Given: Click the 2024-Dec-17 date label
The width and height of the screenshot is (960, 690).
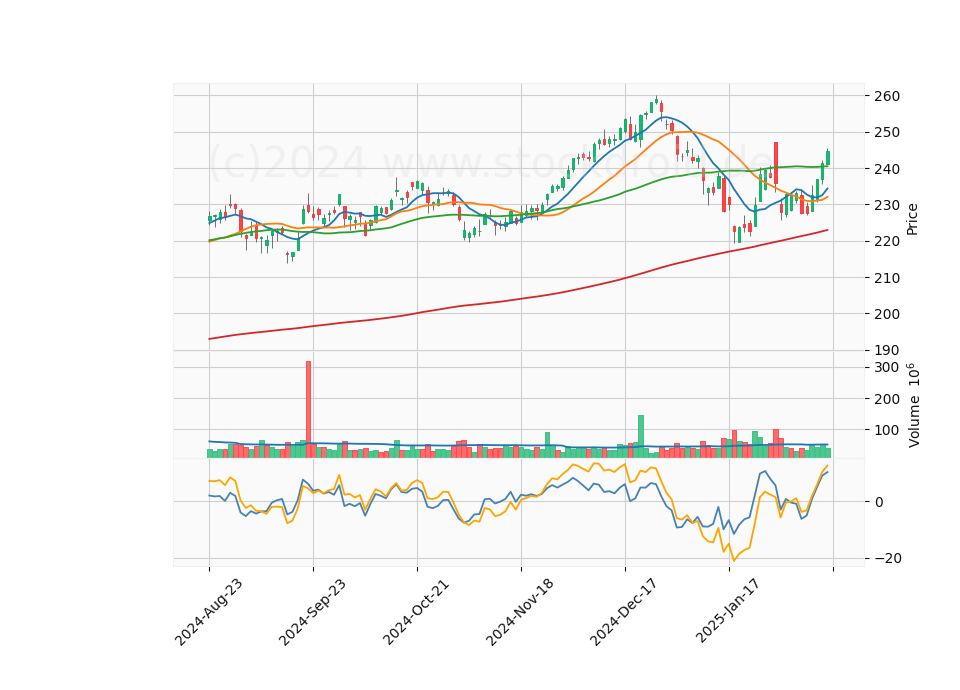Looking at the screenshot, I should click(624, 612).
